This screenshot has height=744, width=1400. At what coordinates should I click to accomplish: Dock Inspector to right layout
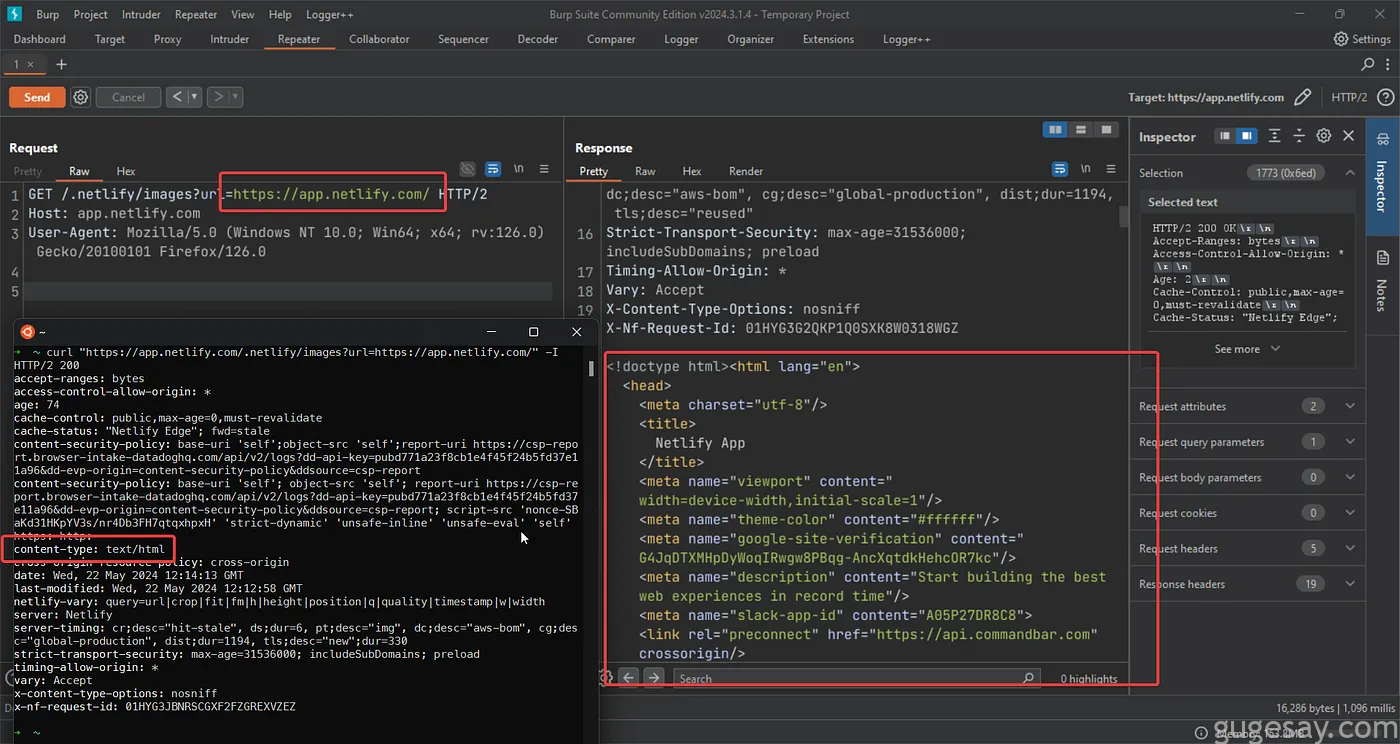[1246, 136]
